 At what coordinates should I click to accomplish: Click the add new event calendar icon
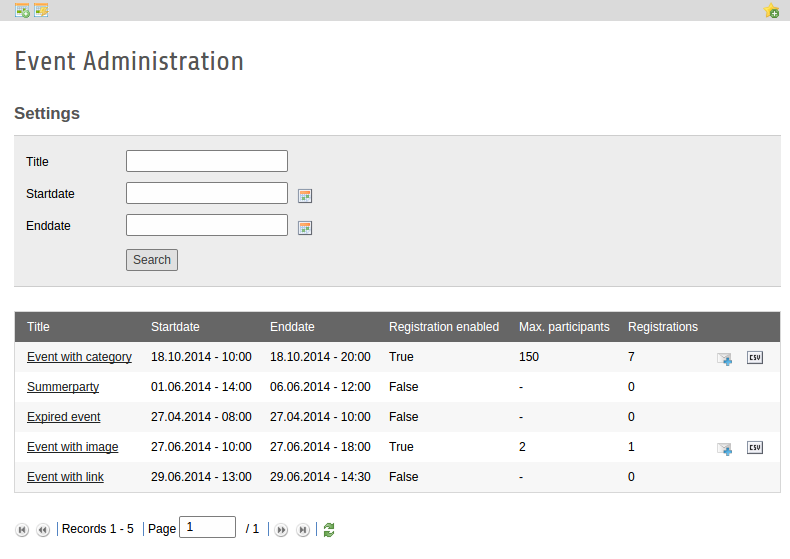point(22,10)
